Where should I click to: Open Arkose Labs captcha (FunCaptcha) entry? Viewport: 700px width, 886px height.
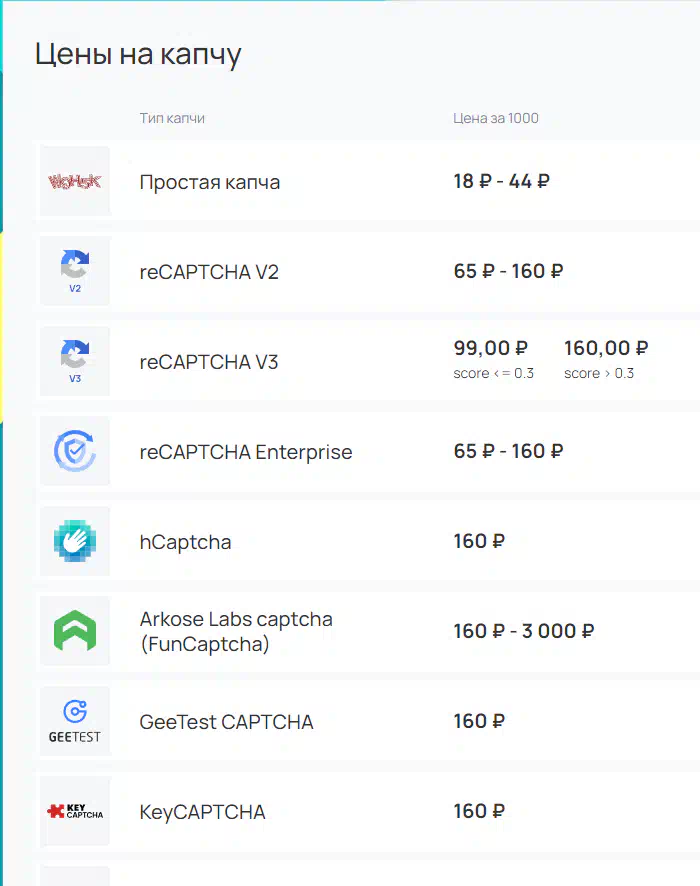236,631
